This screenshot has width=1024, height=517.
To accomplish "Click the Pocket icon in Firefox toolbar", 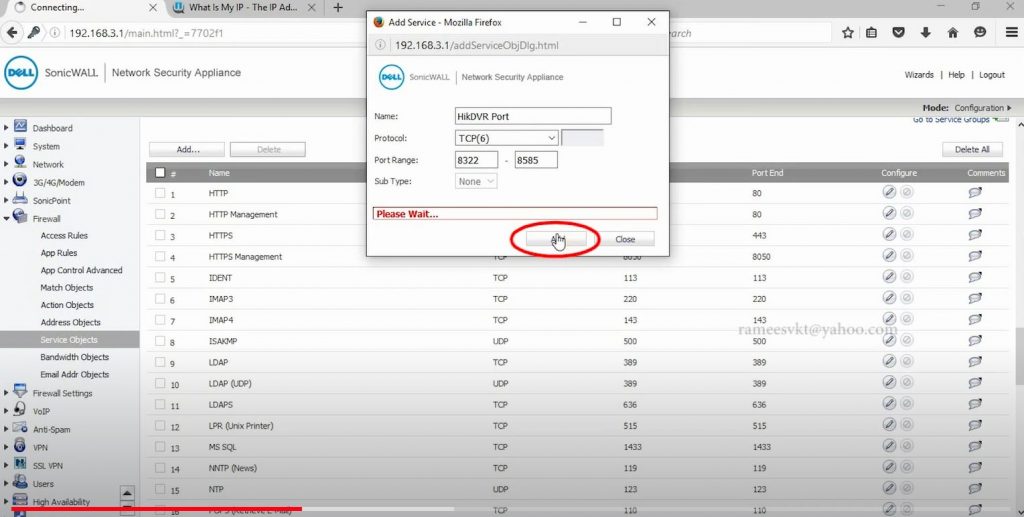I will click(x=899, y=33).
